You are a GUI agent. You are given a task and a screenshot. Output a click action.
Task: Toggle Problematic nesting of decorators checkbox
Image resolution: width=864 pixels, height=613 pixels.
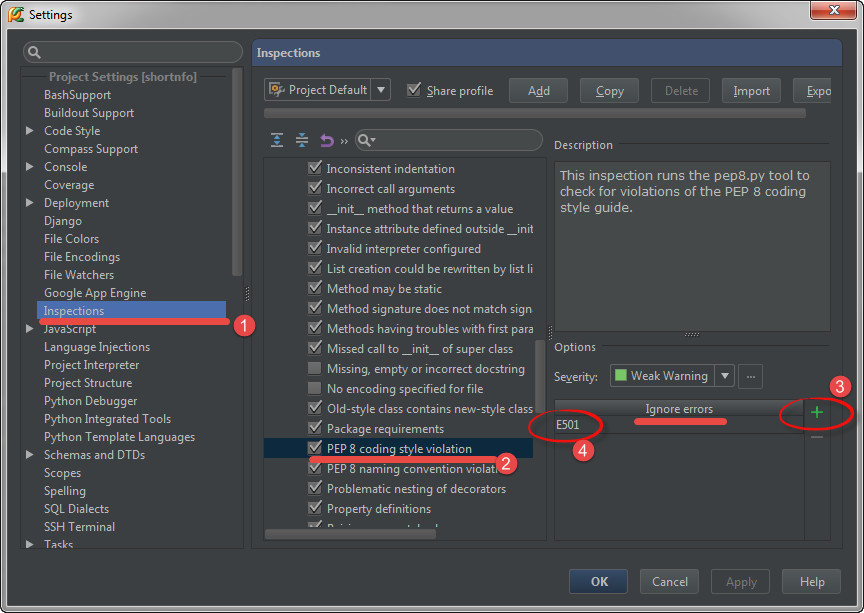(315, 488)
